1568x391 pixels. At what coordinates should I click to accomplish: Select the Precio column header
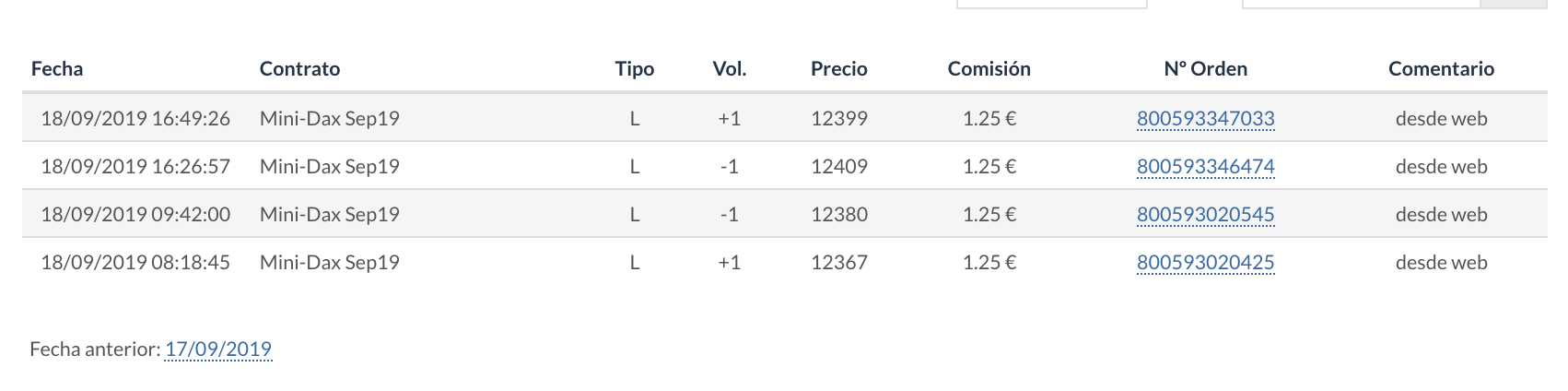coord(838,68)
